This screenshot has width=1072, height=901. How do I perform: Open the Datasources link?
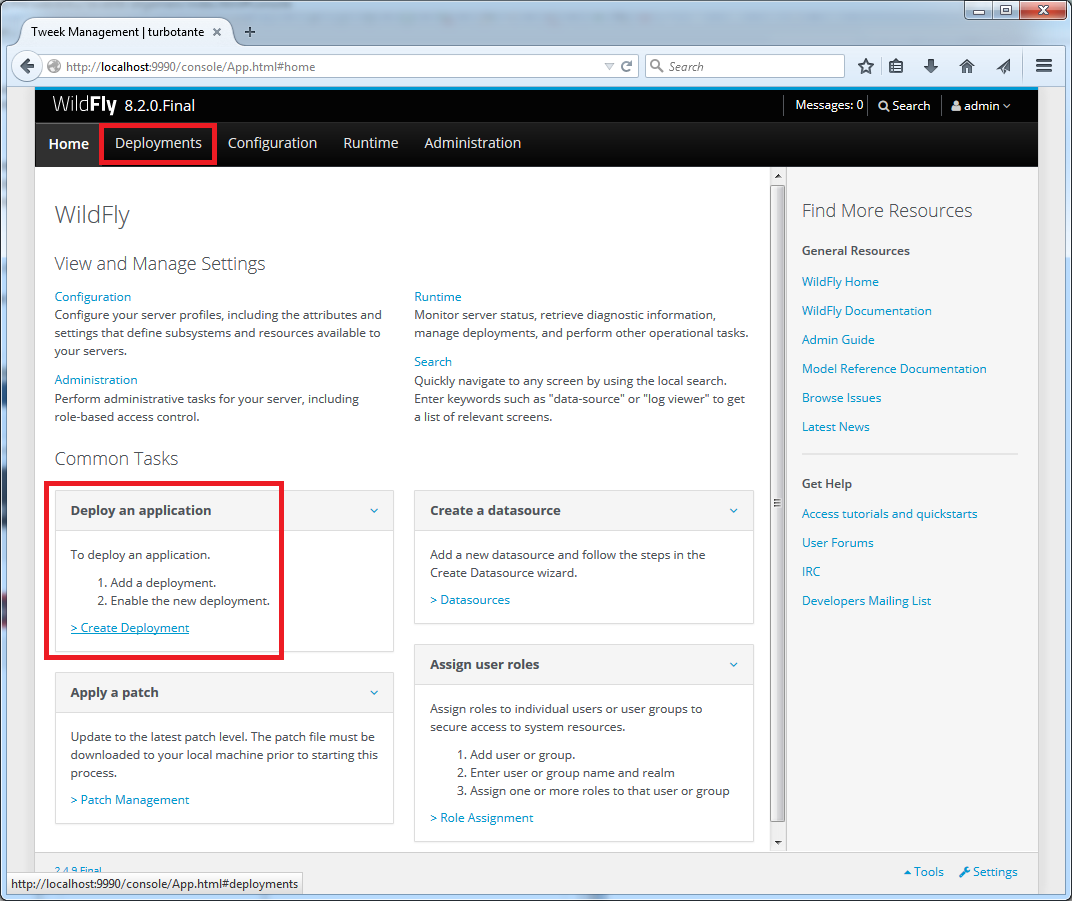pyautogui.click(x=470, y=600)
